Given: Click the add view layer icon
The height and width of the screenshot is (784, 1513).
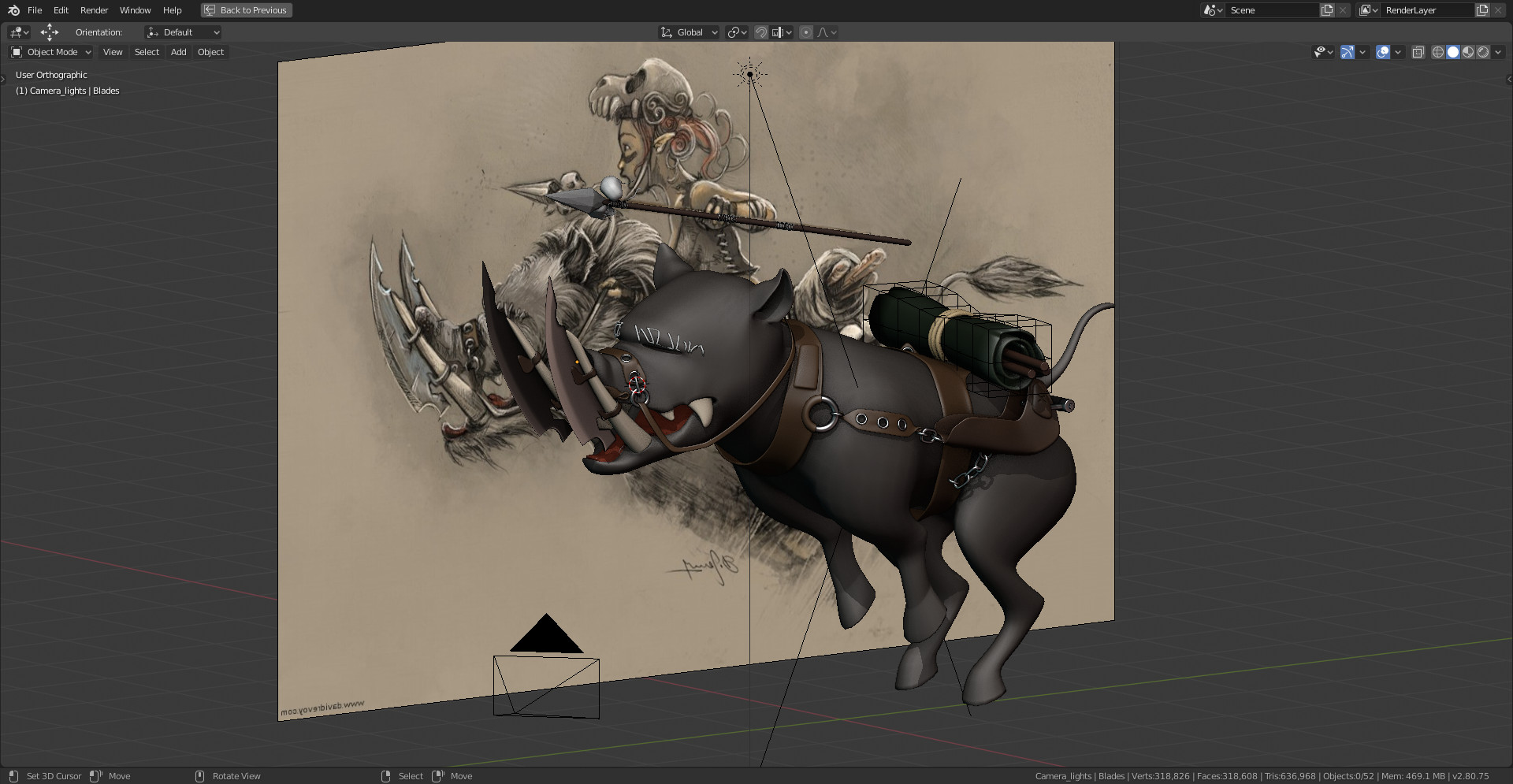Looking at the screenshot, I should point(1482,10).
